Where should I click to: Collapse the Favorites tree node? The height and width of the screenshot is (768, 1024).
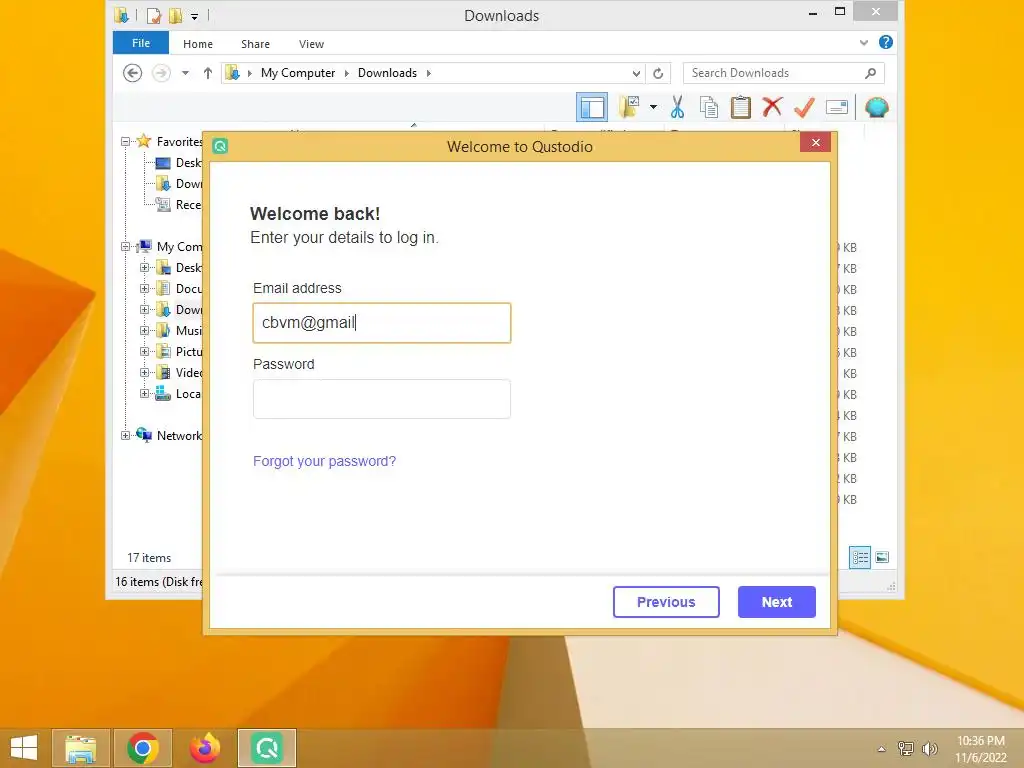[125, 142]
